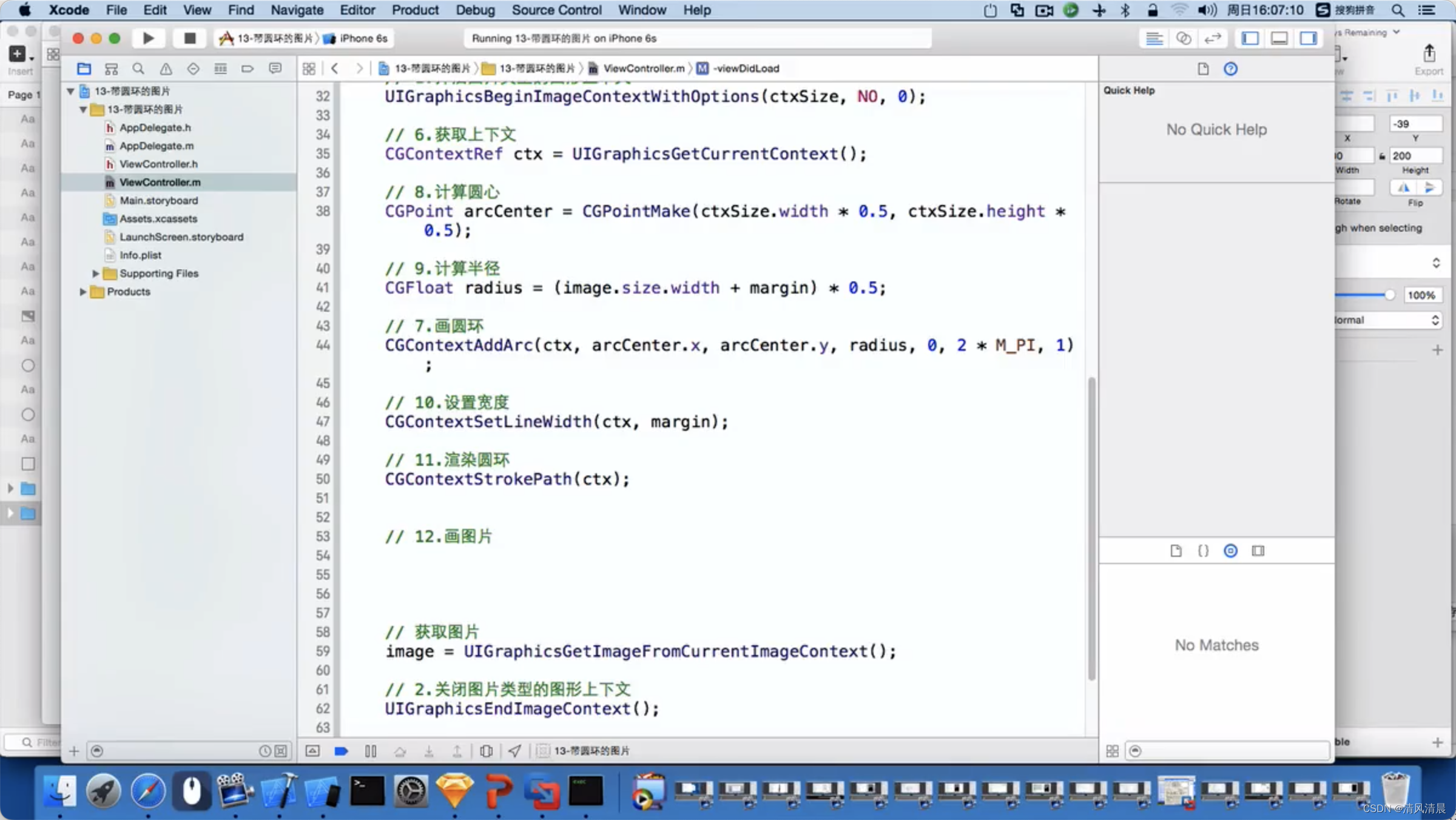
Task: Open related items grid in jump bar
Action: (309, 69)
